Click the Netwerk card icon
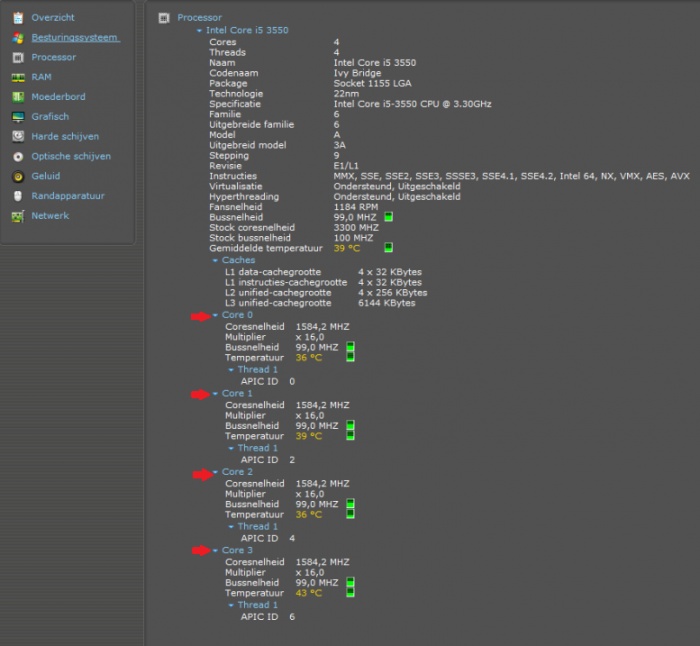This screenshot has width=700, height=646. coord(18,217)
